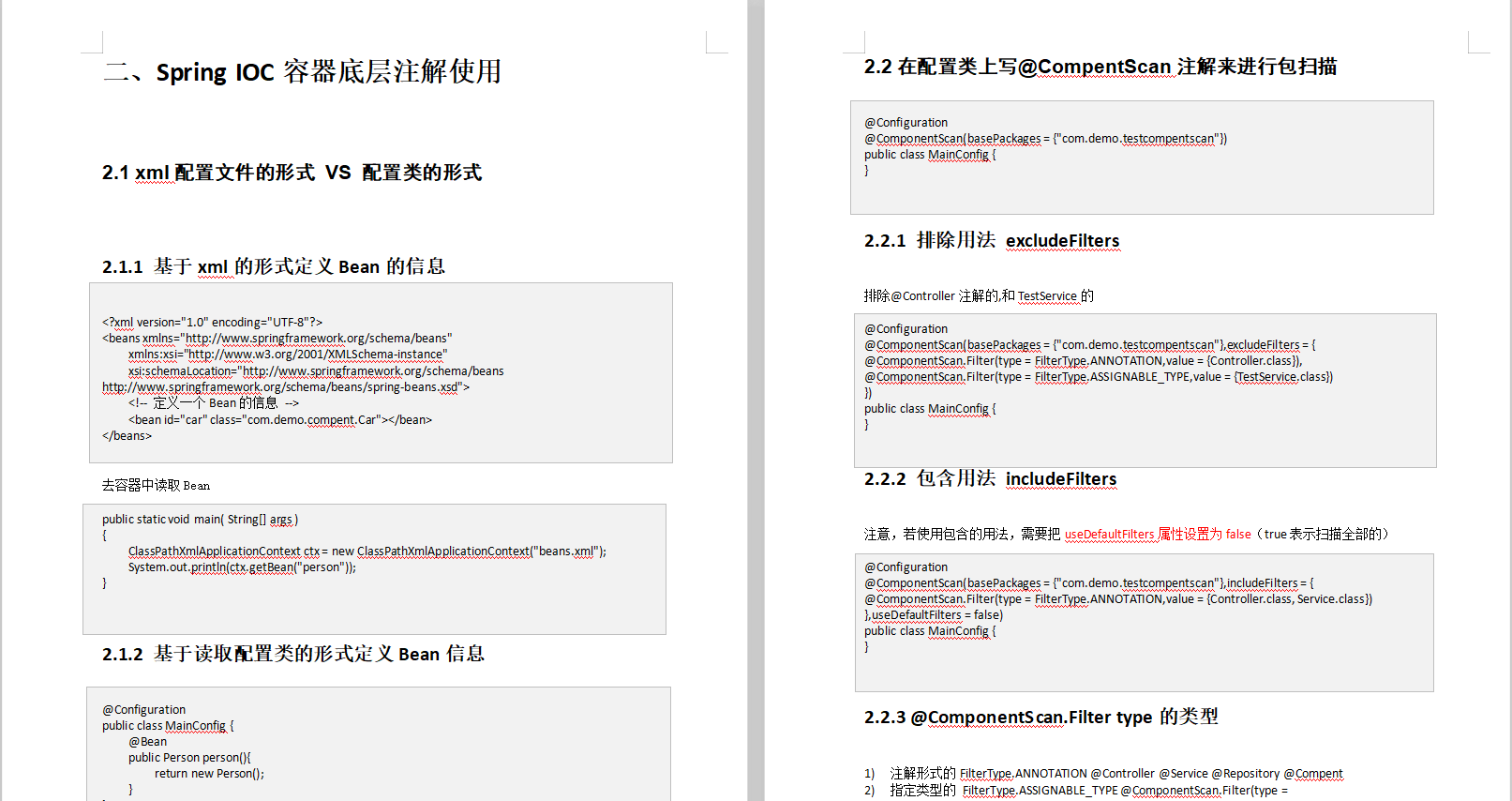Click heading "2.1 xml 配置文件的形式 VS 配置类的形式"
The height and width of the screenshot is (801, 1512).
(x=292, y=173)
